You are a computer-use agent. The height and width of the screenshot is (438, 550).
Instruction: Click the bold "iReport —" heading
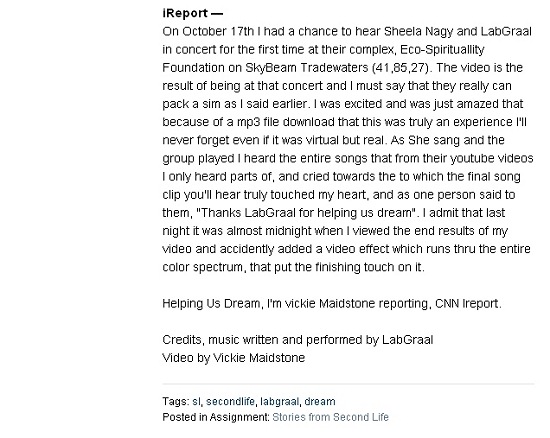[193, 13]
